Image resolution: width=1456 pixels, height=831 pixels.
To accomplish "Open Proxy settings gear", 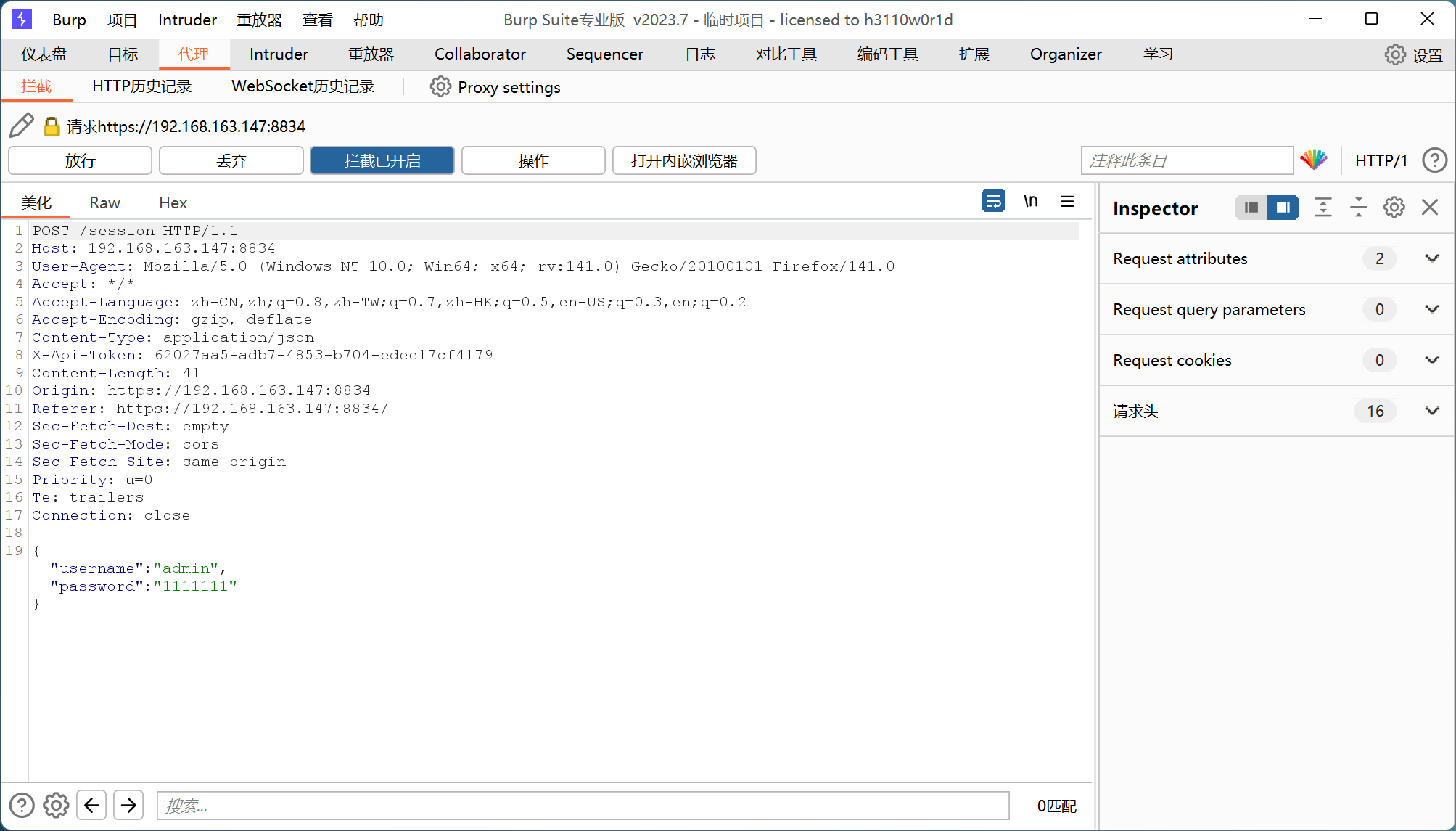I will 440,86.
